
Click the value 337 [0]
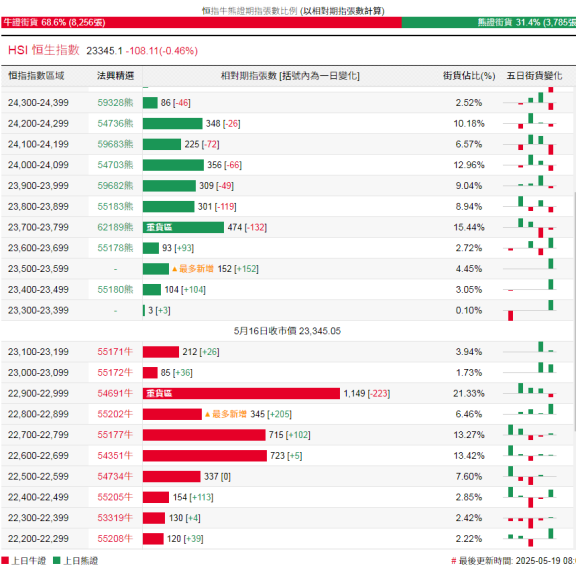pyautogui.click(x=217, y=477)
